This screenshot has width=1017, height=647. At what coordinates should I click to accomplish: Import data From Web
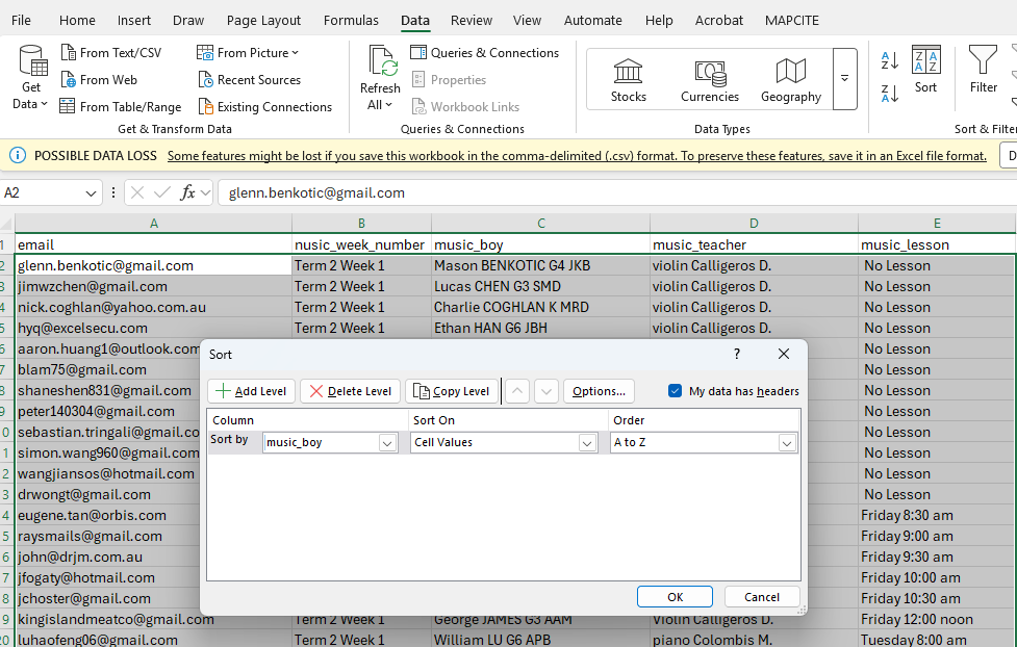99,80
